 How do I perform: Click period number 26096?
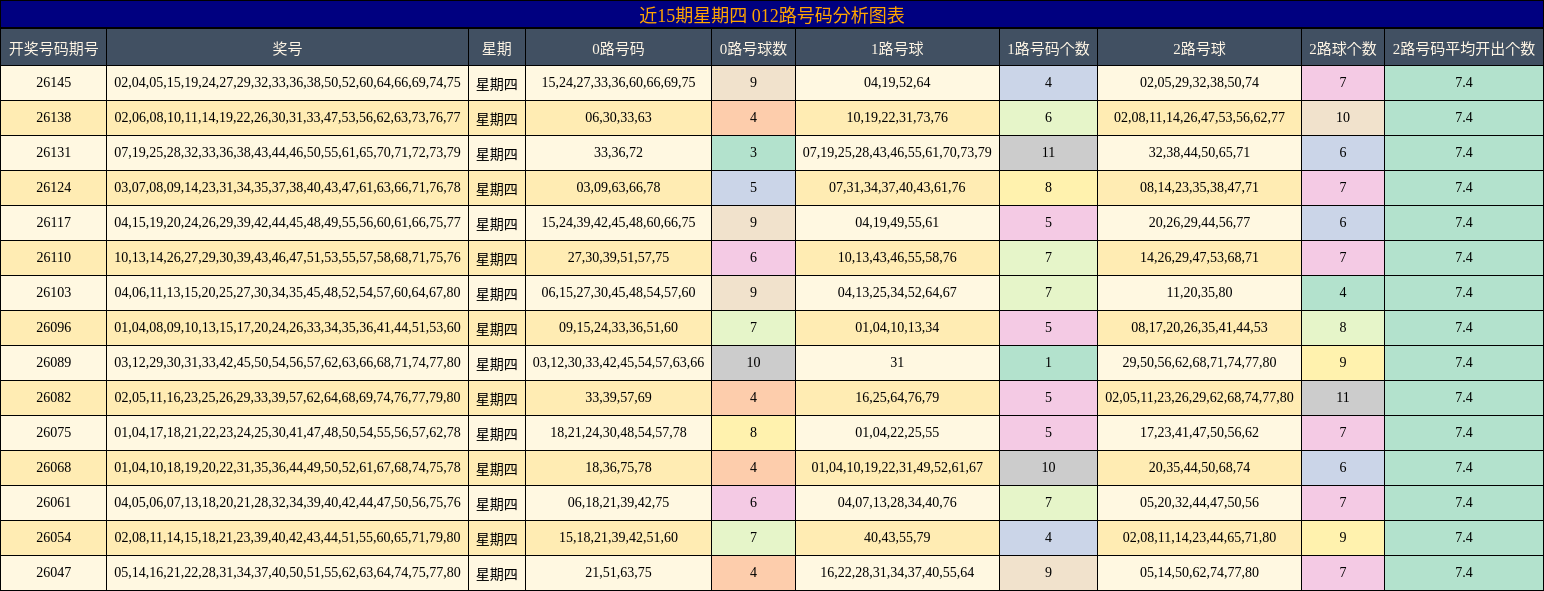tap(54, 328)
